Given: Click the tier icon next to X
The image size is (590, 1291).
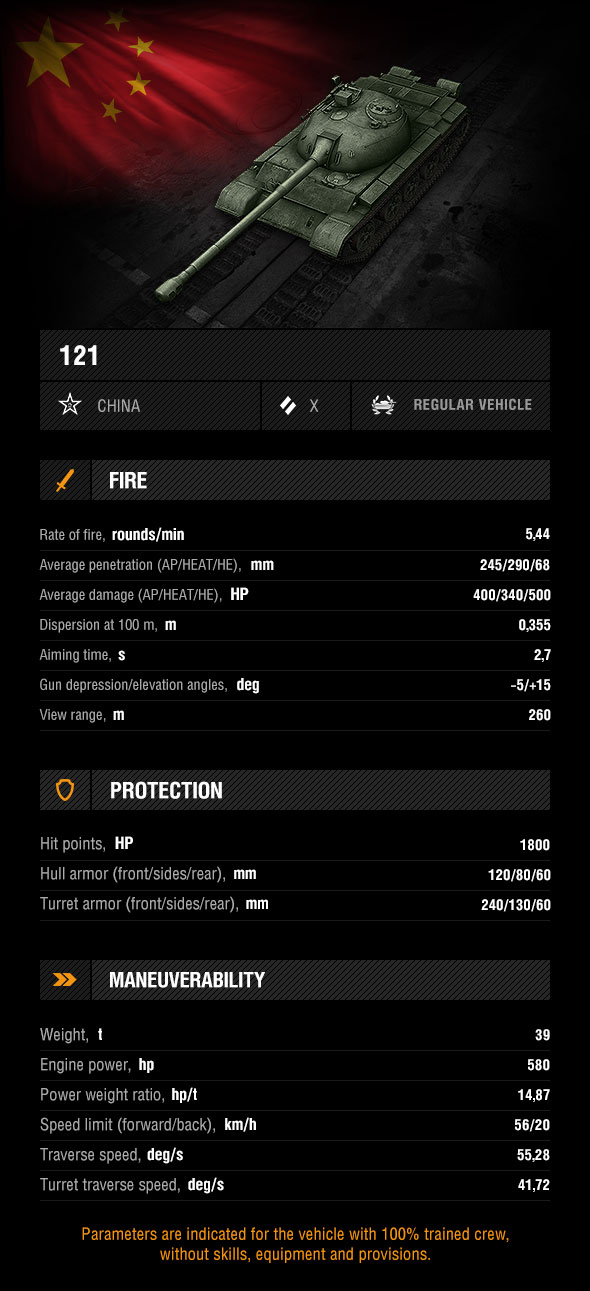Looking at the screenshot, I should tap(288, 405).
